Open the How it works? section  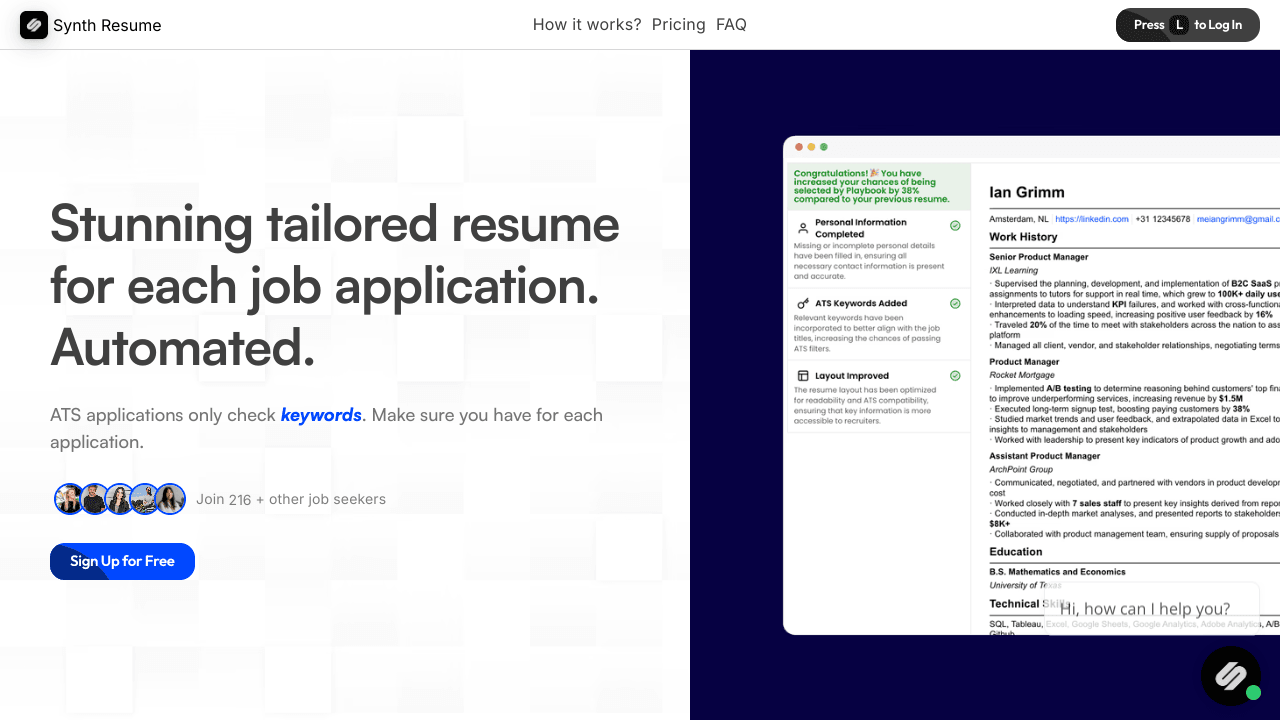(587, 25)
